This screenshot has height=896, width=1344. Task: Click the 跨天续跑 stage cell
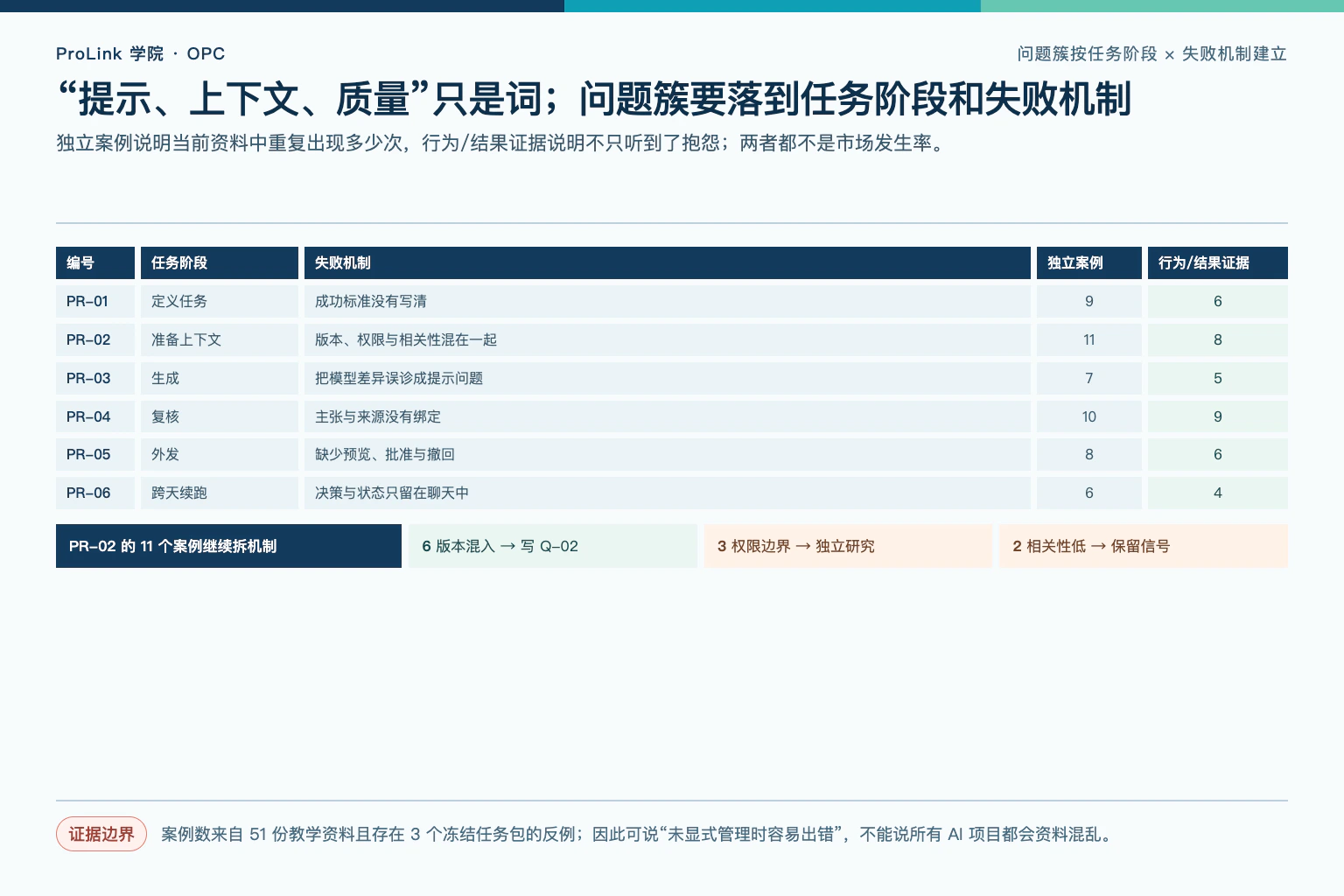click(x=220, y=493)
